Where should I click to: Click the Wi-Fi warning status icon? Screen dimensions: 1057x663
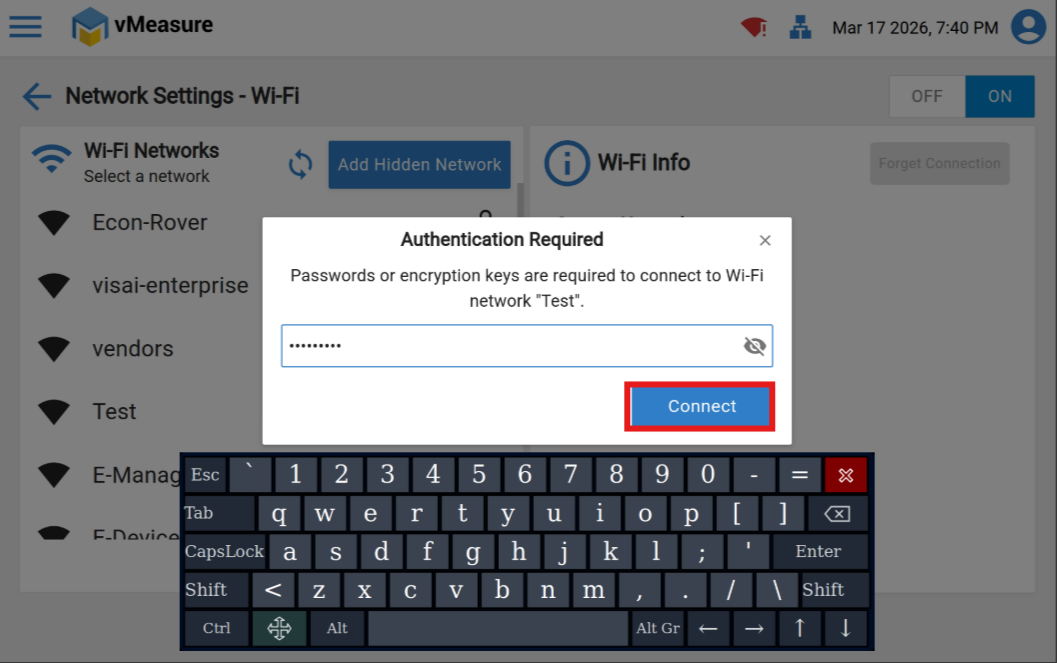click(754, 28)
